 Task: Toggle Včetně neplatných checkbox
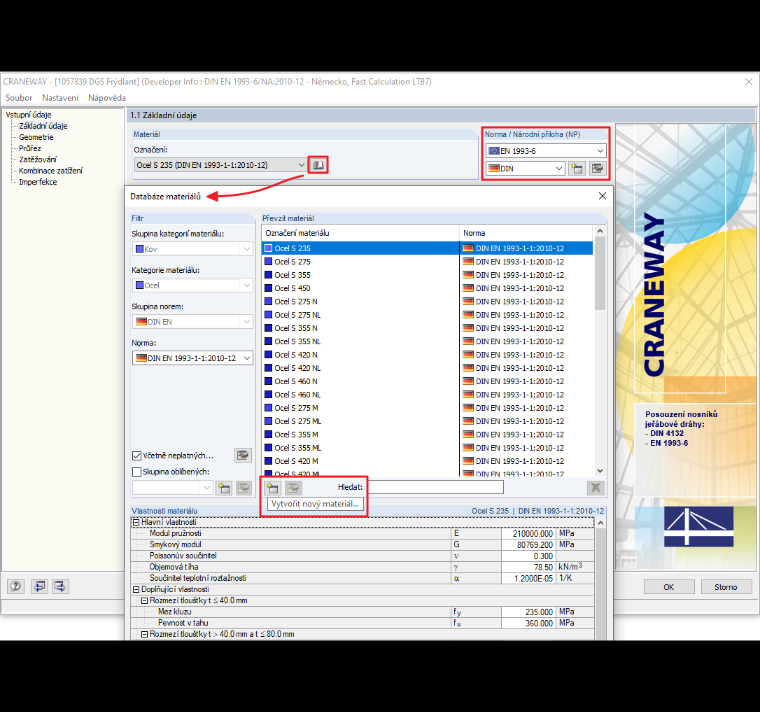[x=137, y=456]
